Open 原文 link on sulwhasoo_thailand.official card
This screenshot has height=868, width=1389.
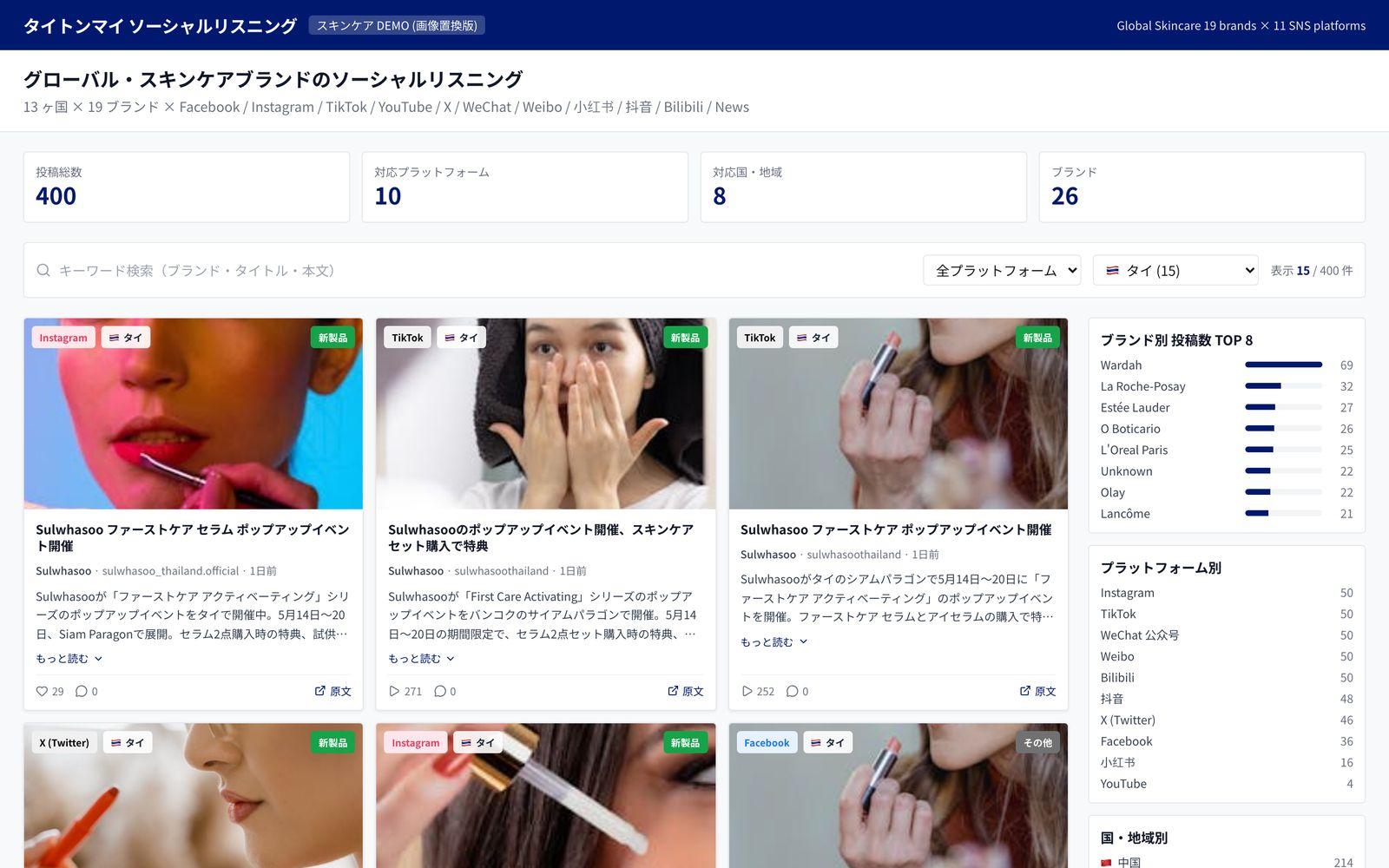point(333,692)
